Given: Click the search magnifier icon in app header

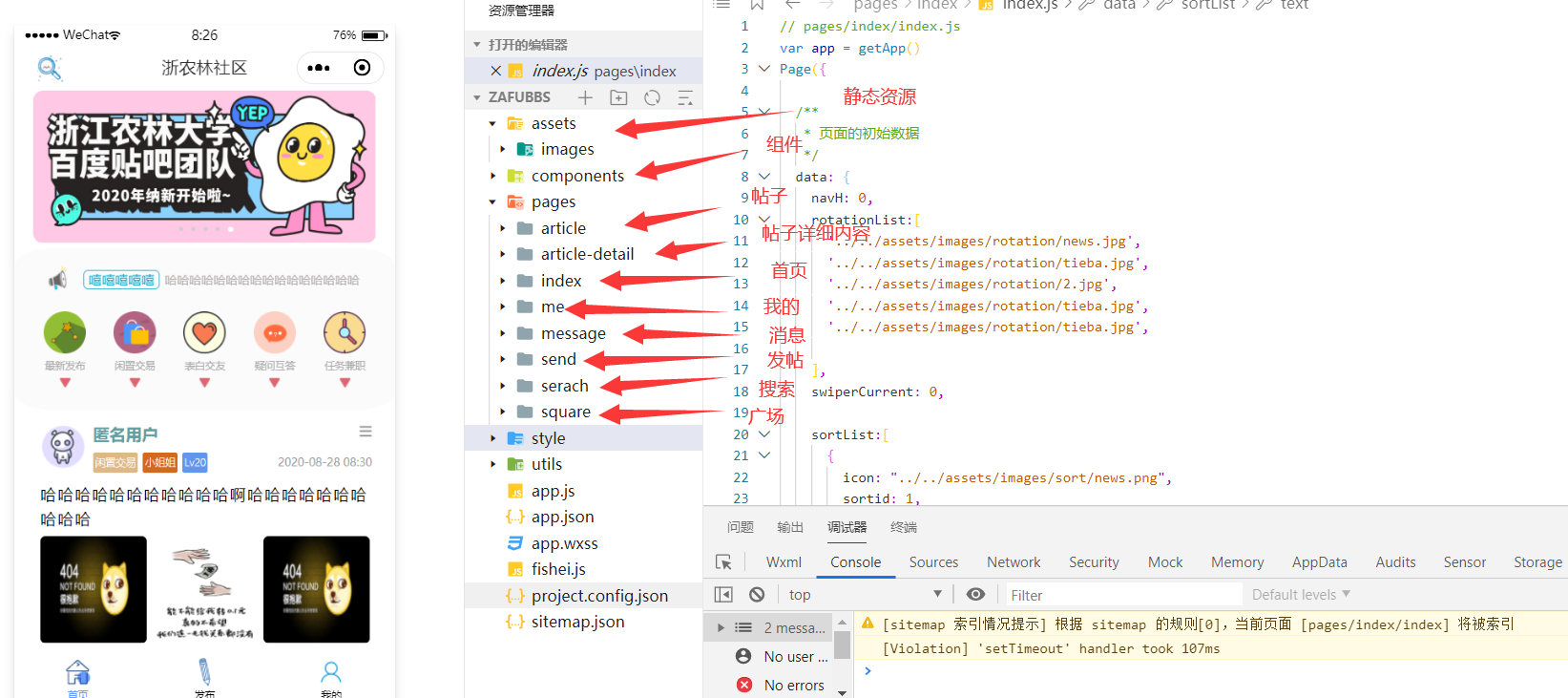Looking at the screenshot, I should [x=50, y=68].
